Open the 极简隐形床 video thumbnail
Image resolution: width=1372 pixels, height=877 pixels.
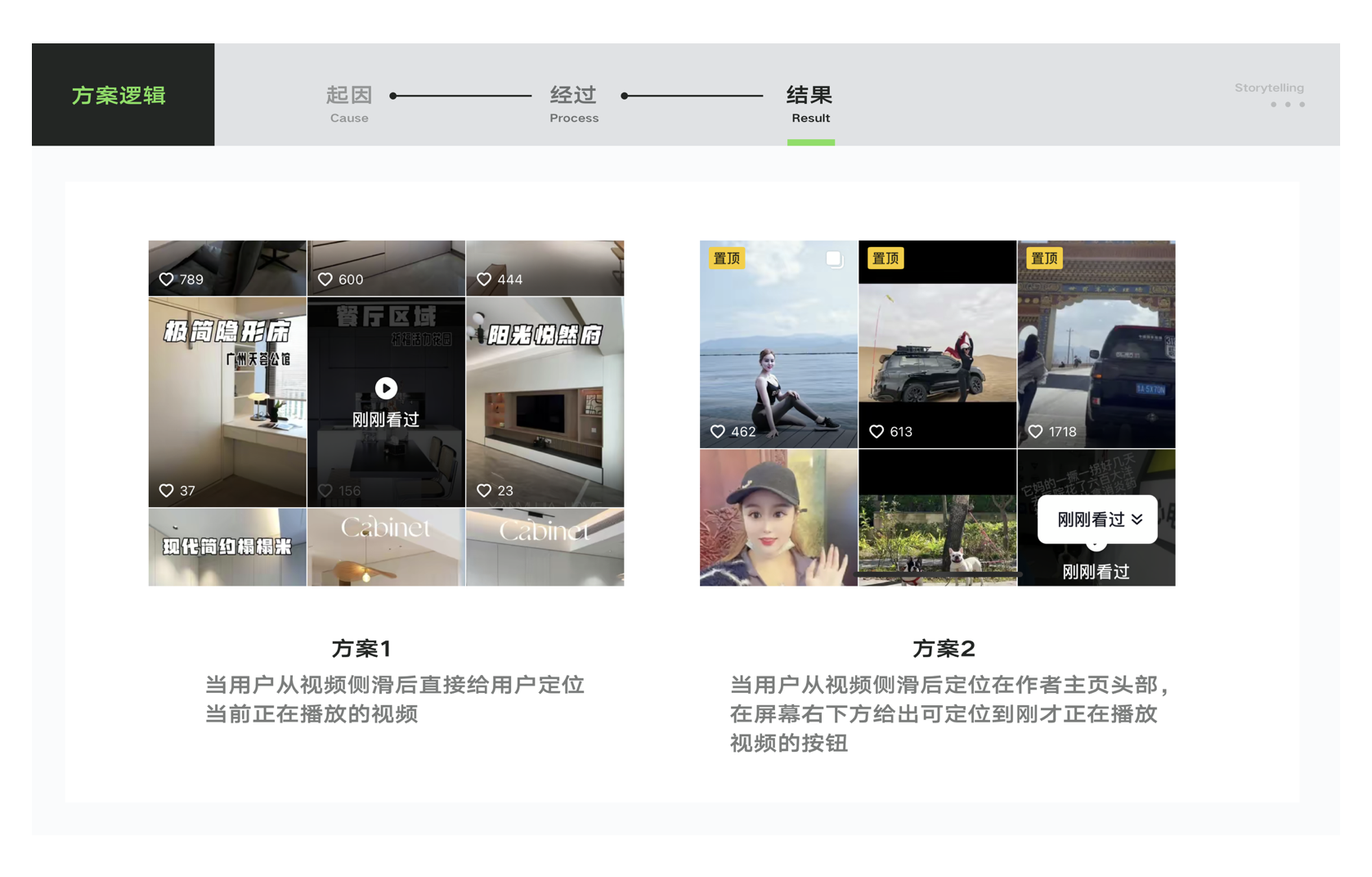(227, 401)
